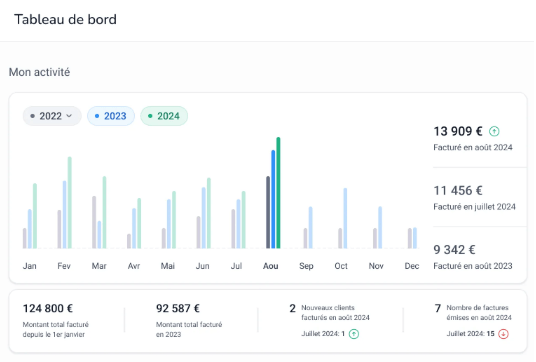Click the 'Facturé en juillet 2024' label
The height and width of the screenshot is (362, 536).
[x=474, y=207]
